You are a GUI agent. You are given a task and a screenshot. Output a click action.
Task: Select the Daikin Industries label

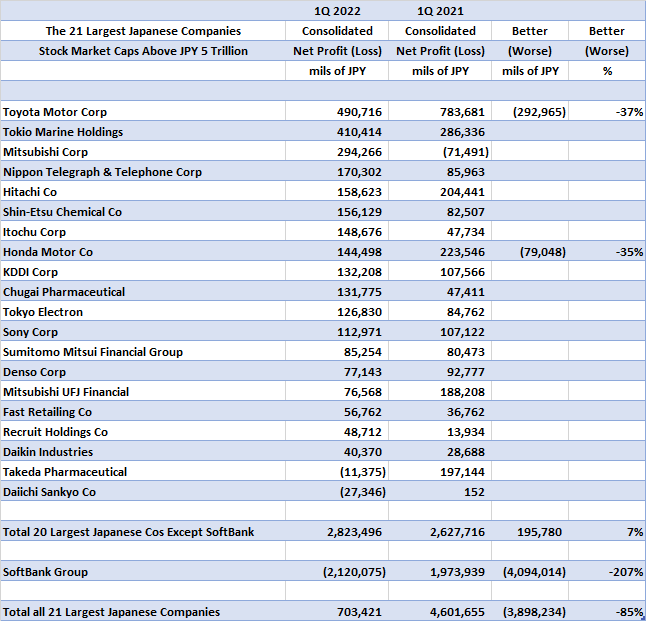[x=48, y=452]
